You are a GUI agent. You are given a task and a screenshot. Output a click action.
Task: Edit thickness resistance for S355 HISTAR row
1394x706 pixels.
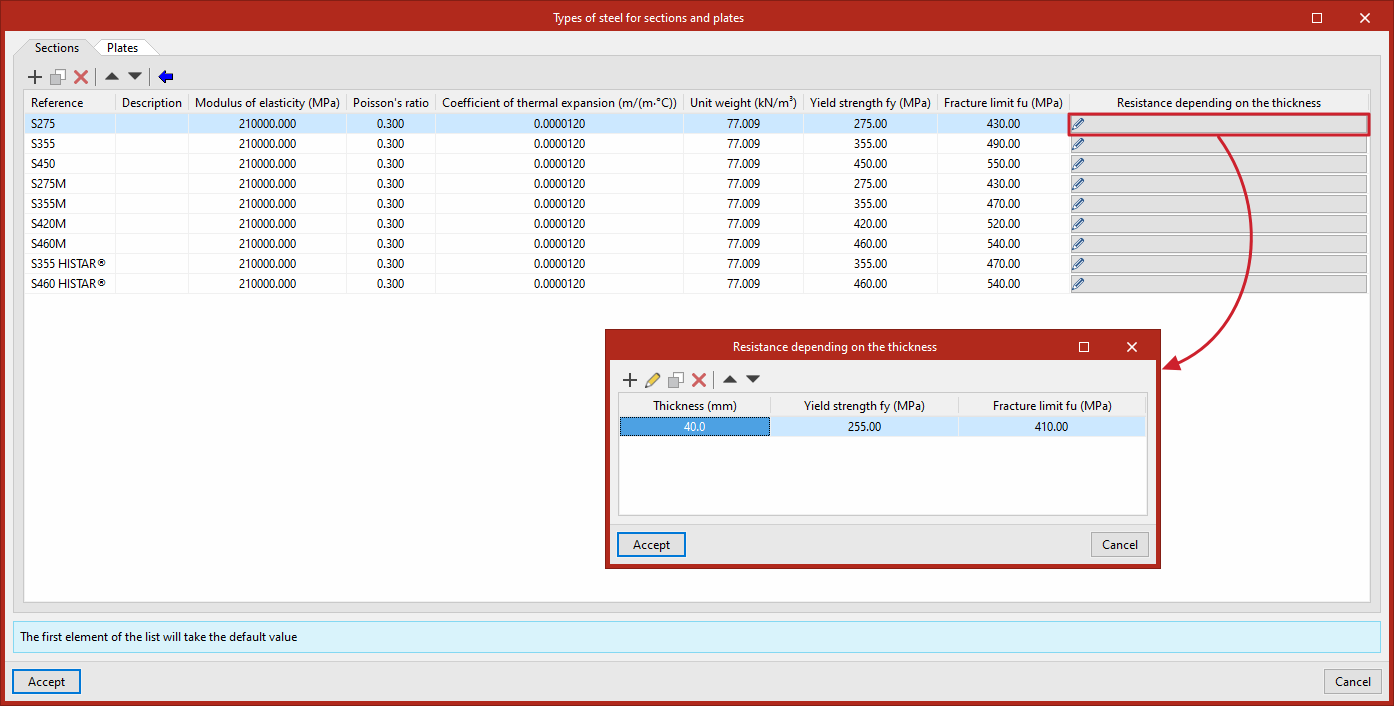(x=1218, y=264)
